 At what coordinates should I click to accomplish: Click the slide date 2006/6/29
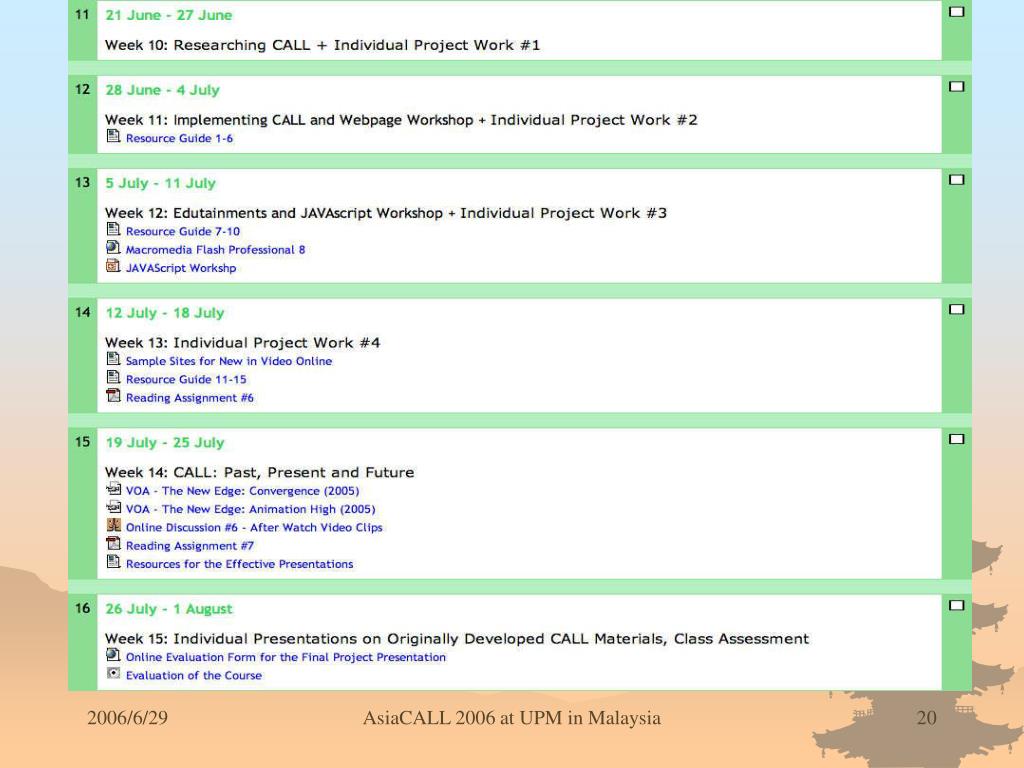coord(127,718)
